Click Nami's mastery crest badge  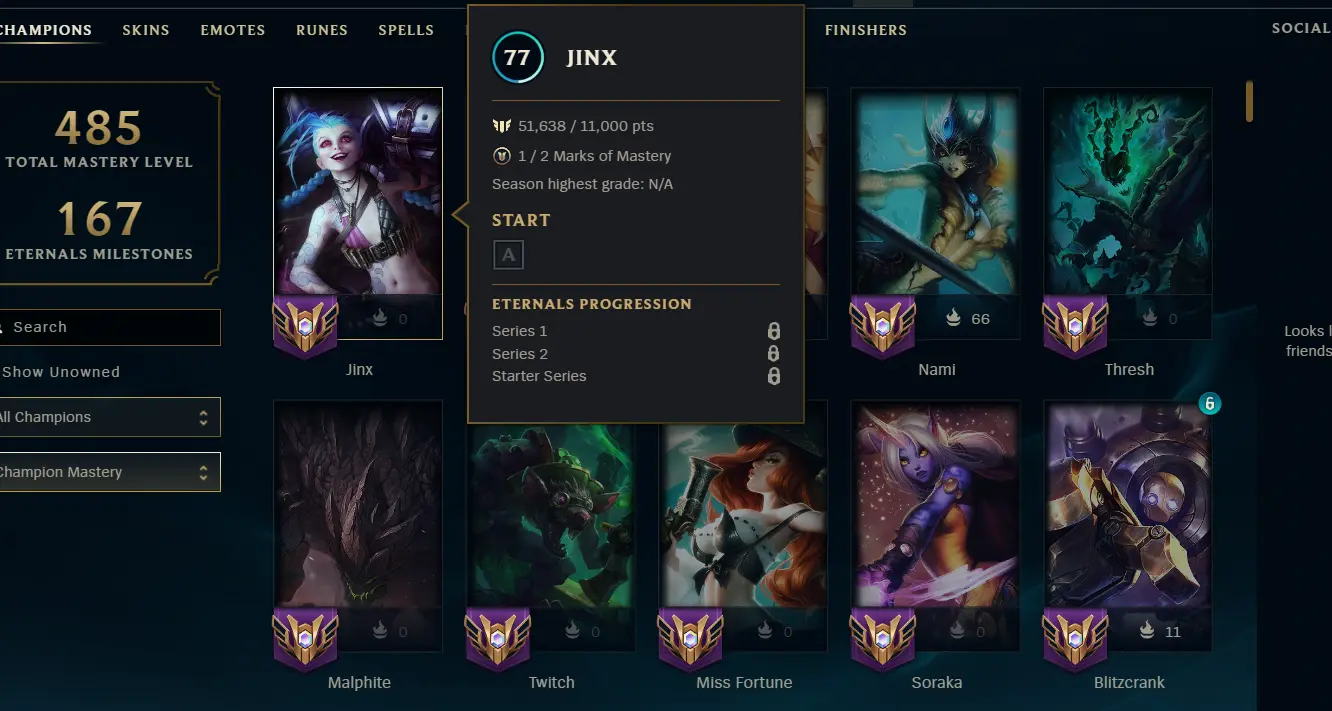tap(882, 327)
